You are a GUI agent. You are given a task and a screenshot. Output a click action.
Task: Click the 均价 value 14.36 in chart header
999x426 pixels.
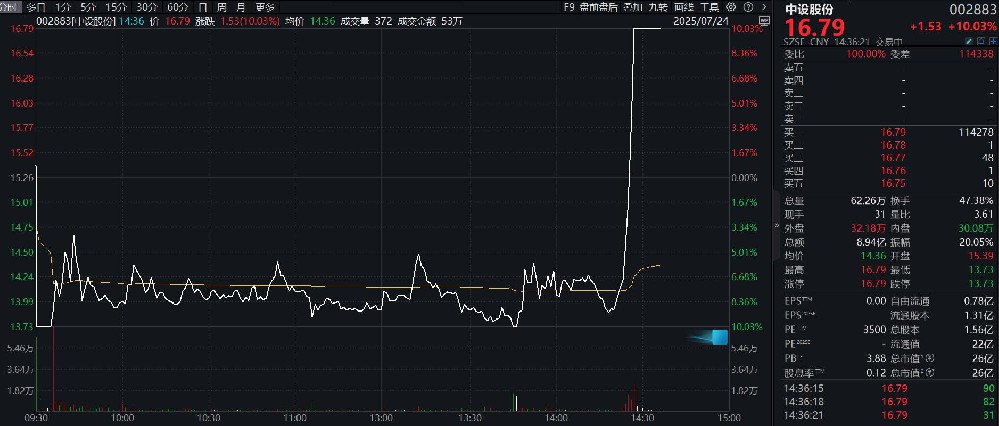click(322, 20)
